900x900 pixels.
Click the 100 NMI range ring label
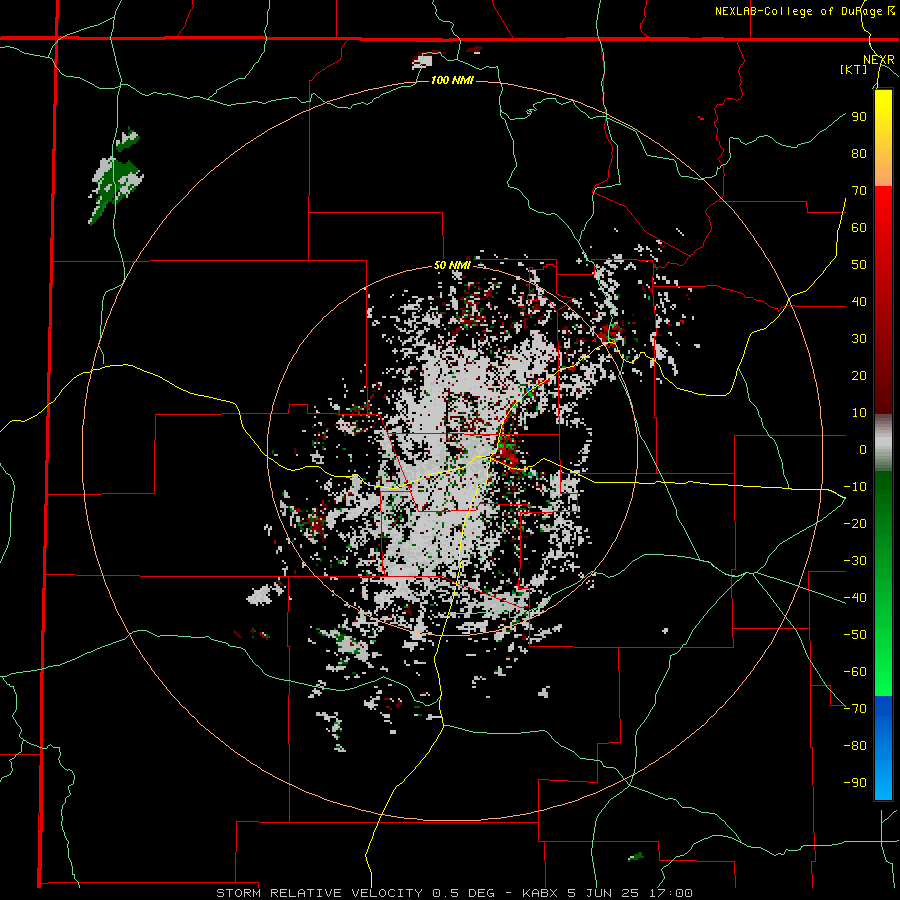point(452,80)
